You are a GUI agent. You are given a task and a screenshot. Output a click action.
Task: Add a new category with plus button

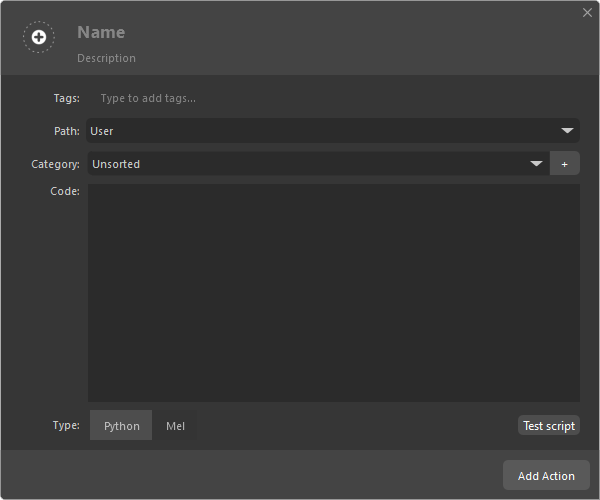[564, 164]
